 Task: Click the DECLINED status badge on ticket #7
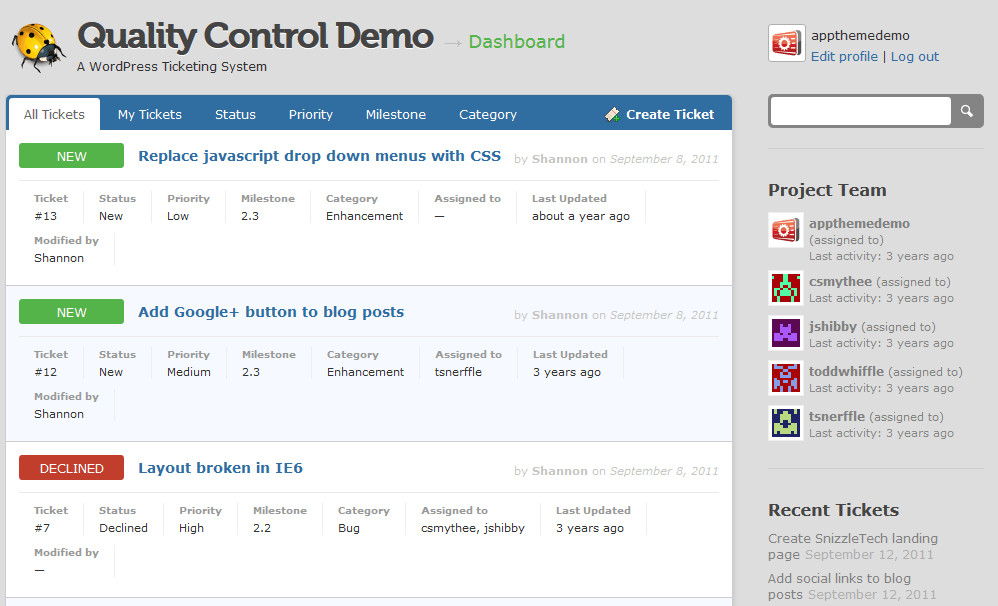[71, 468]
